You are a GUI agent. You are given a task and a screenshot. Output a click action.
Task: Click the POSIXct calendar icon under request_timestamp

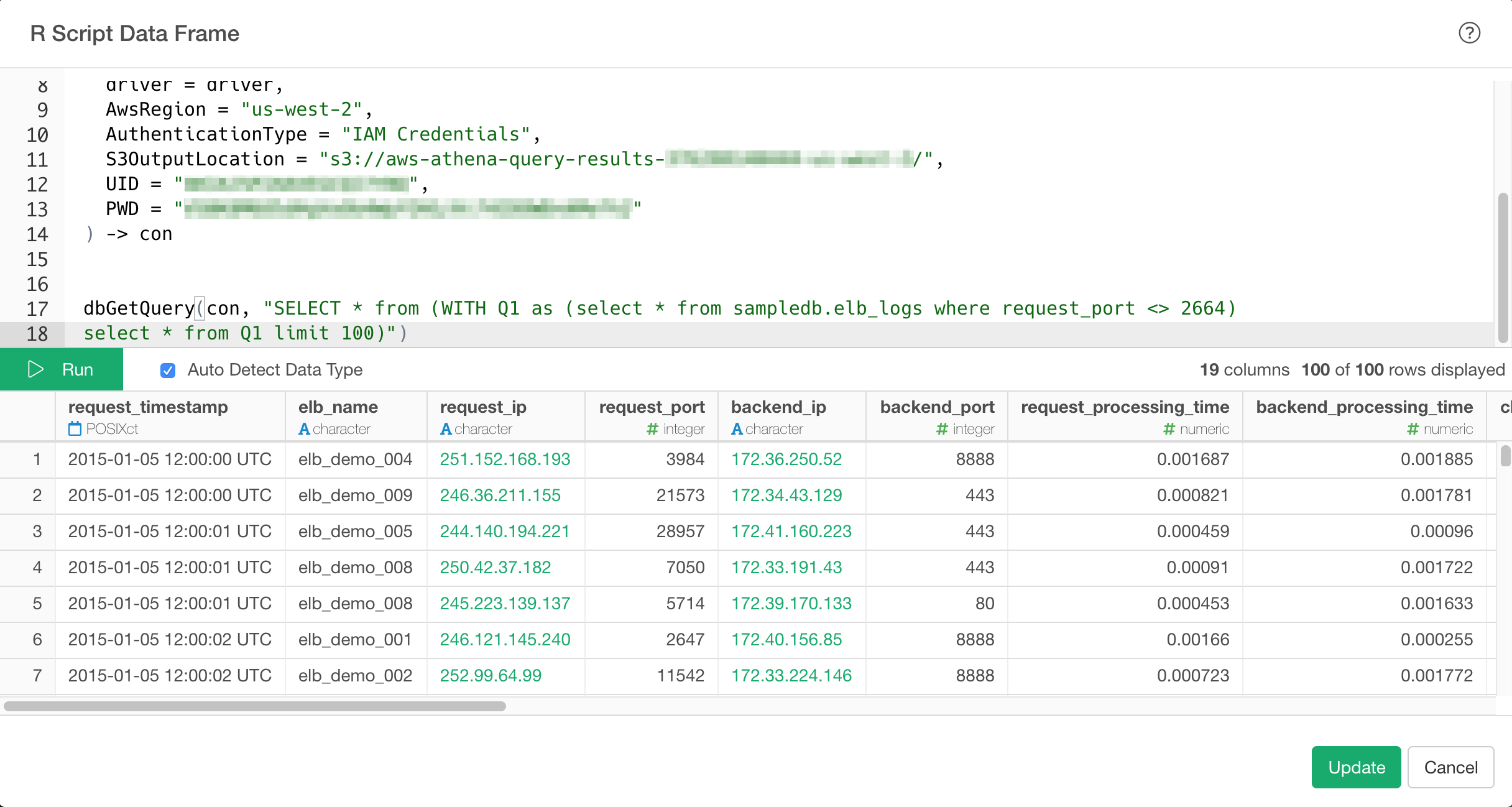click(75, 428)
